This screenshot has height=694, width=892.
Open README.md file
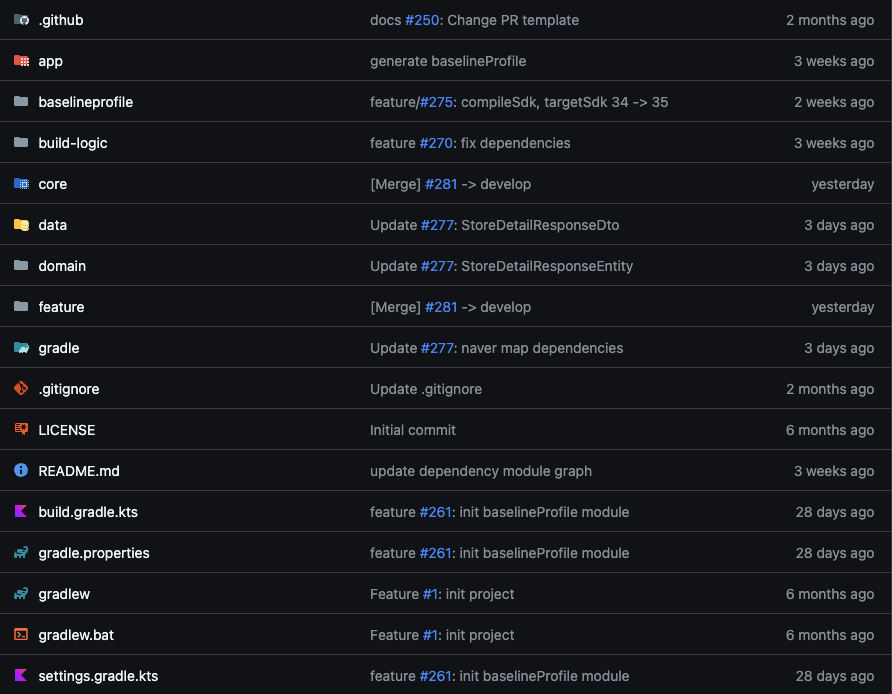click(x=79, y=471)
